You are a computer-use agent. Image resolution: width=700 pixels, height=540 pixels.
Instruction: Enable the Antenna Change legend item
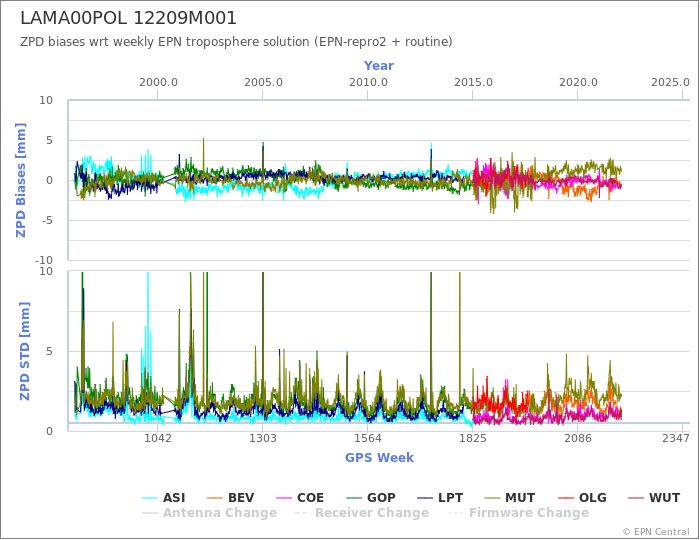(209, 513)
